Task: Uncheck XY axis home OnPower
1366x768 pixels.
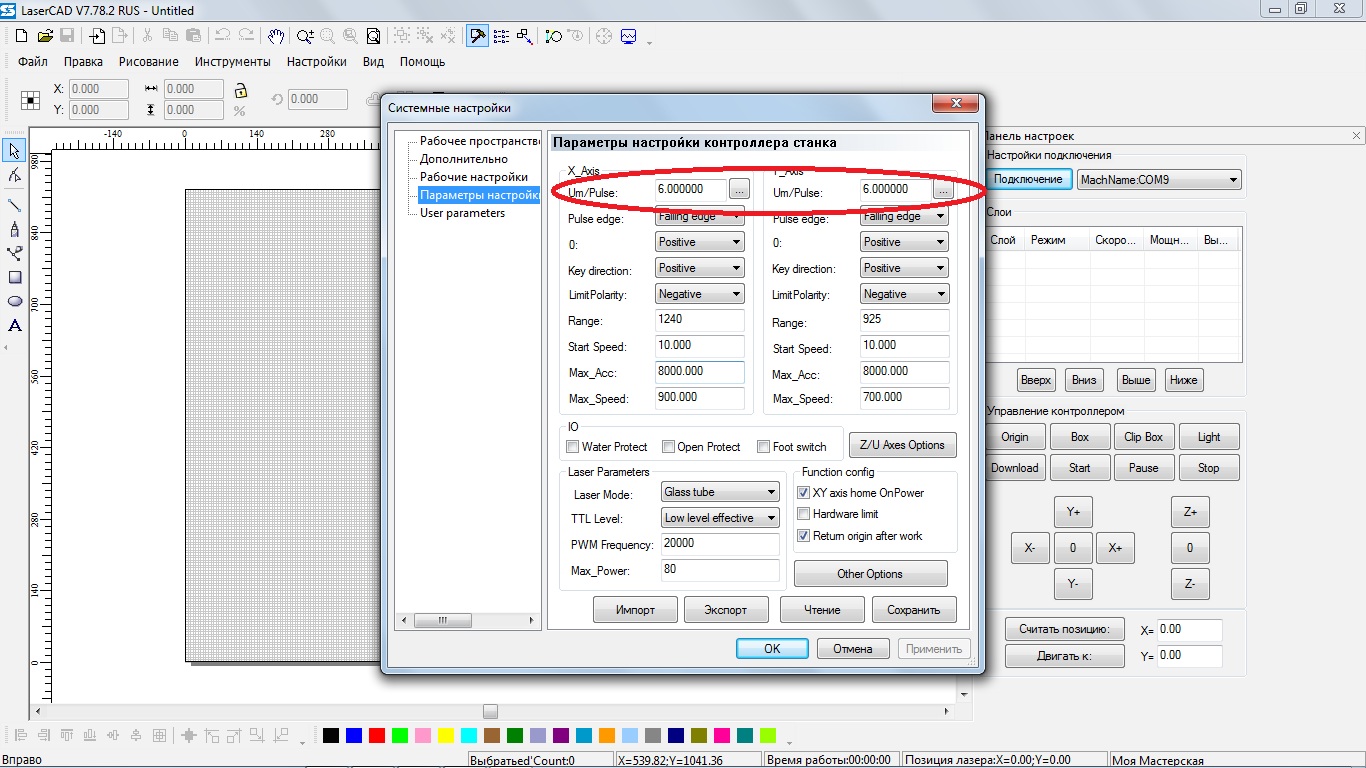Action: coord(803,493)
